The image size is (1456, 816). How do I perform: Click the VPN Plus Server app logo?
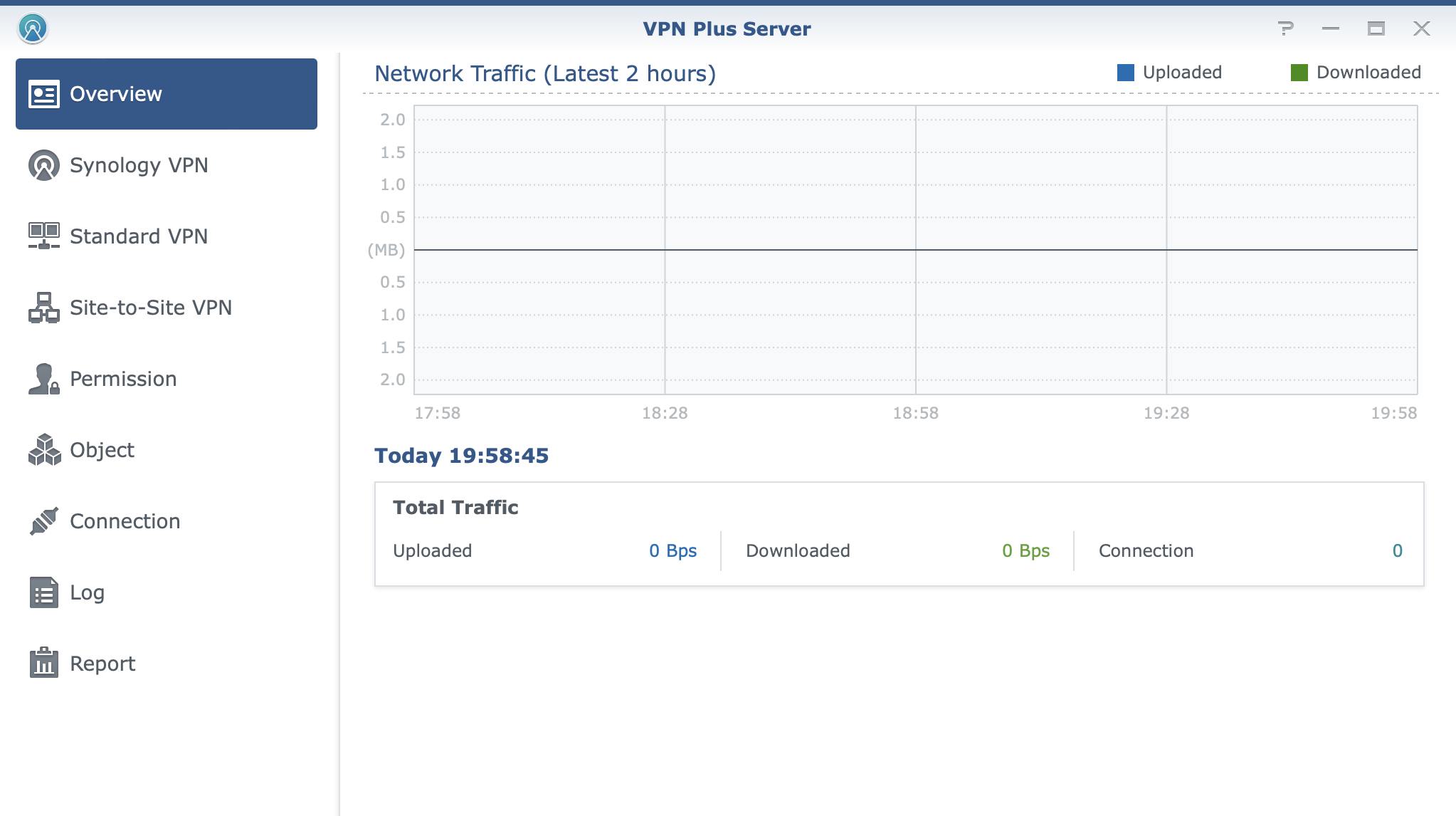coord(33,28)
